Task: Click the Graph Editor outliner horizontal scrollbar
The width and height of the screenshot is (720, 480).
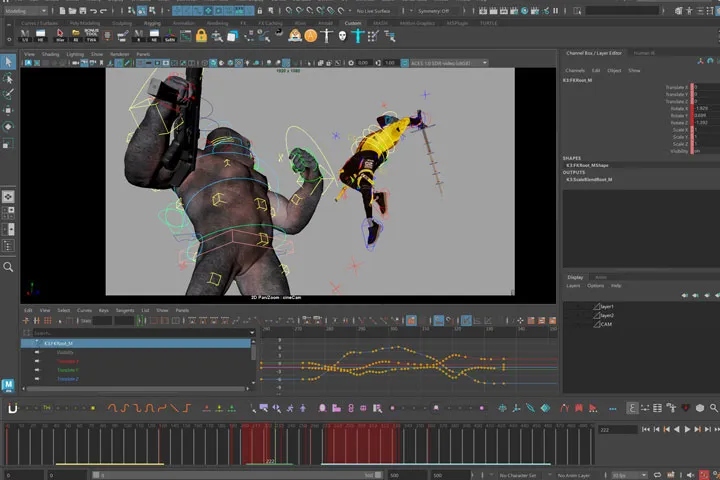Action: click(136, 389)
